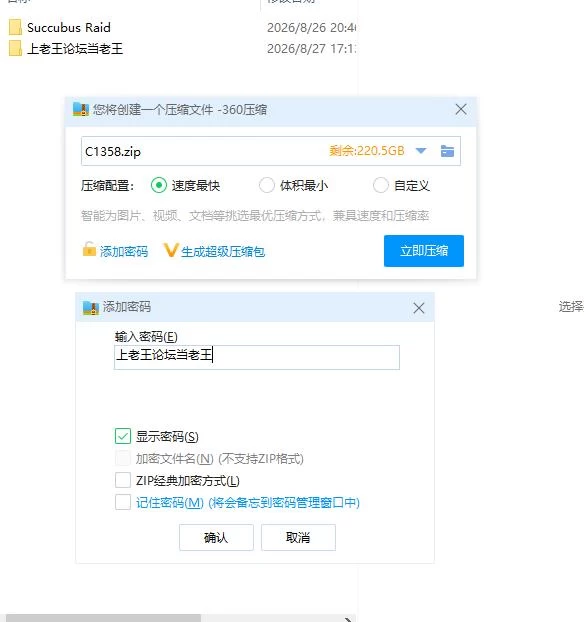Screen dimensions: 584x622
Task: Click the 立即压缩 button
Action: (424, 251)
